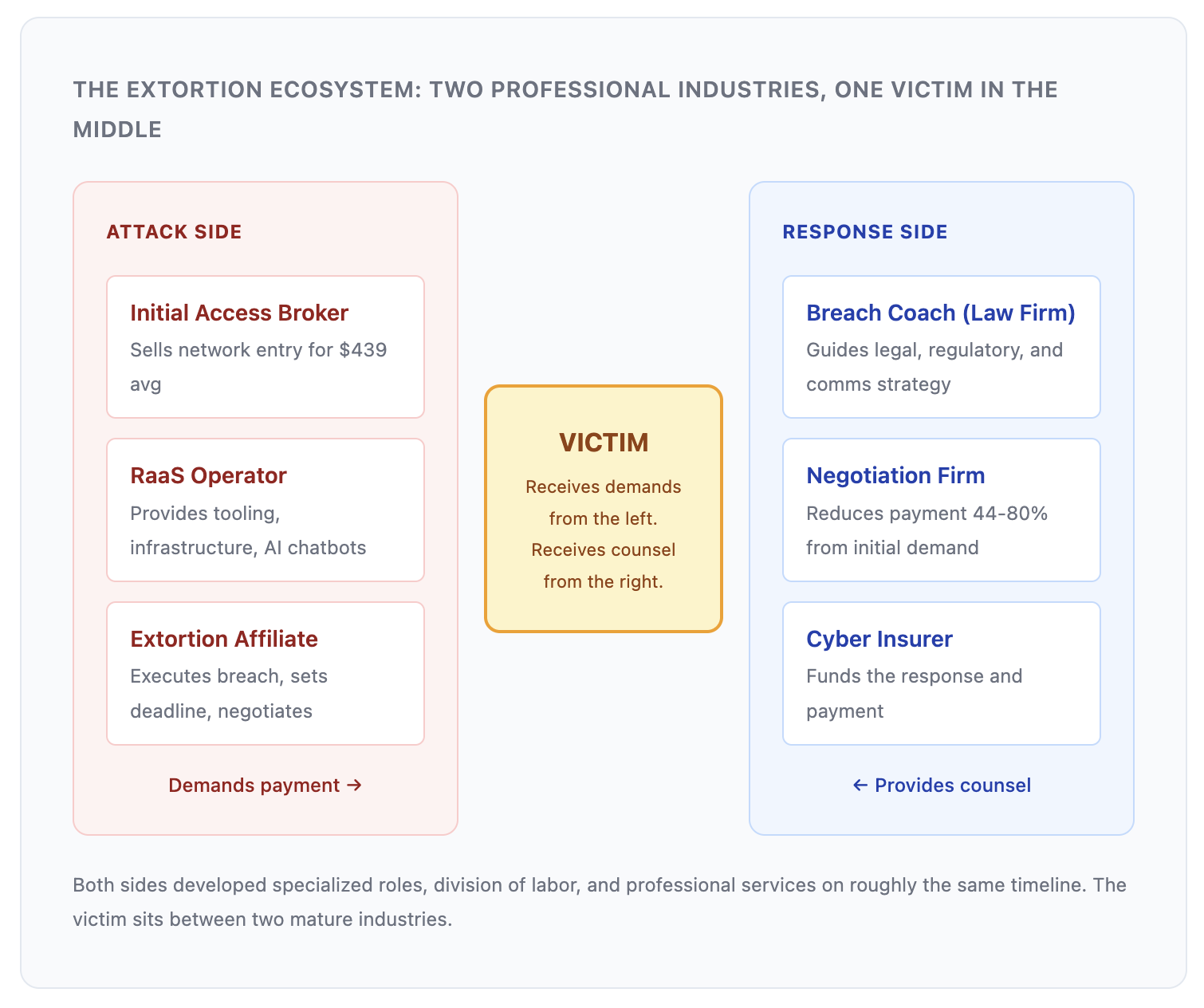Click the Extortion Affiliate heading
This screenshot has height=1008, width=1204.
click(224, 639)
